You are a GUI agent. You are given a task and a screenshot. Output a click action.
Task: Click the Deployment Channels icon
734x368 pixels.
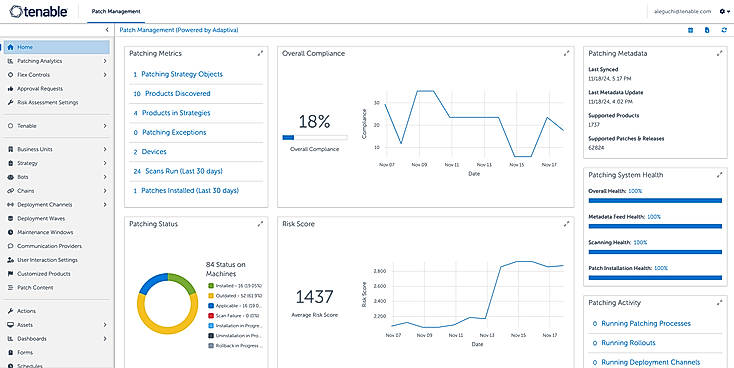(10, 205)
